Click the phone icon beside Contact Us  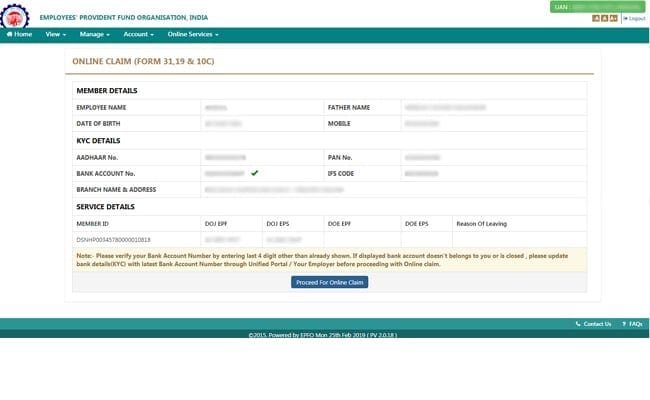(578, 324)
